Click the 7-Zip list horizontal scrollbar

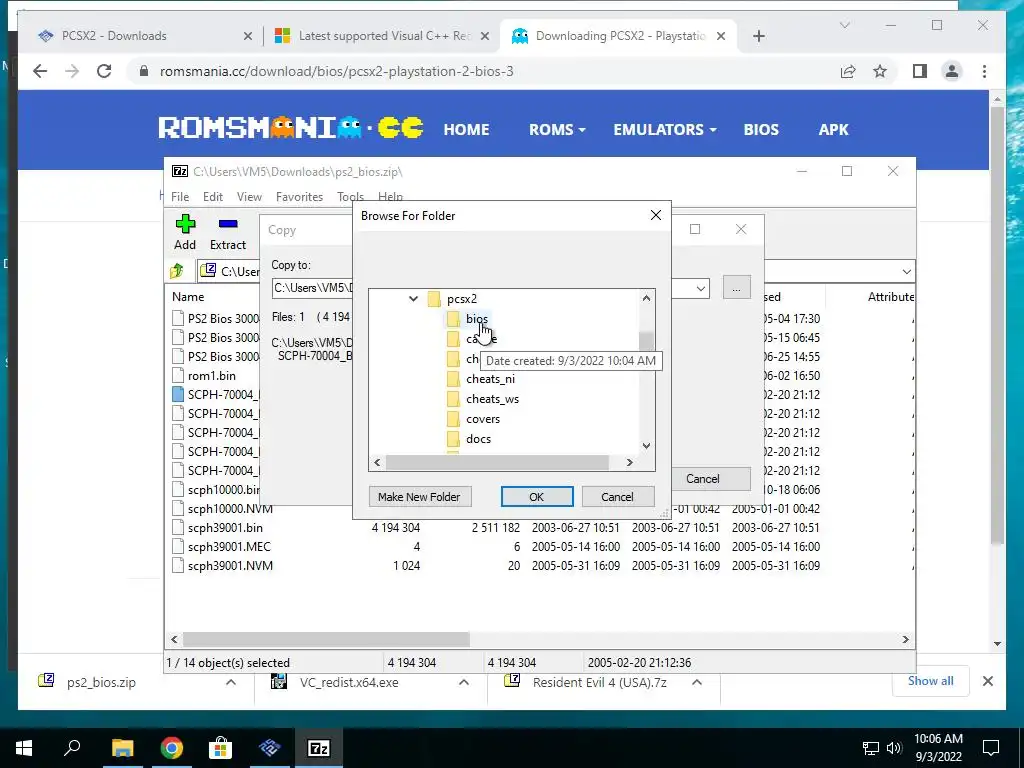[x=325, y=639]
